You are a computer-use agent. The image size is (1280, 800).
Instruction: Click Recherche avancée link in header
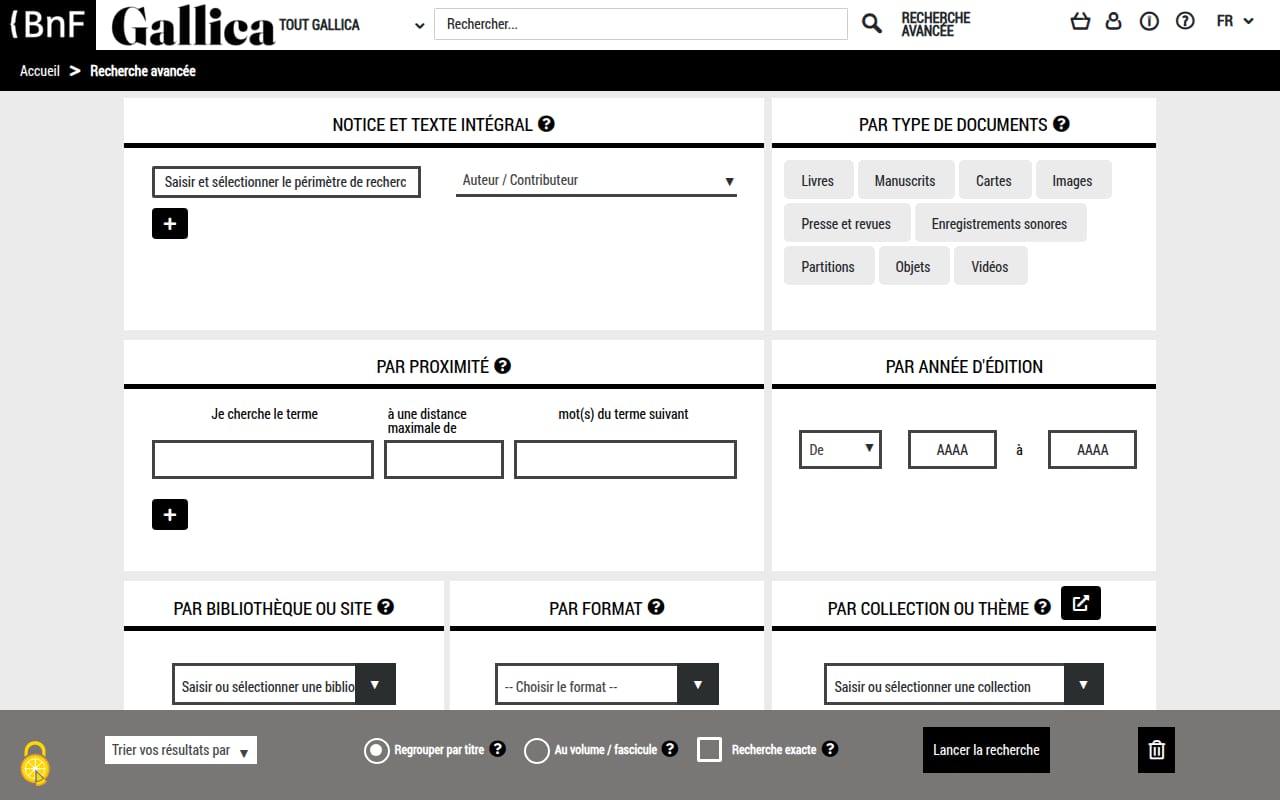[936, 25]
